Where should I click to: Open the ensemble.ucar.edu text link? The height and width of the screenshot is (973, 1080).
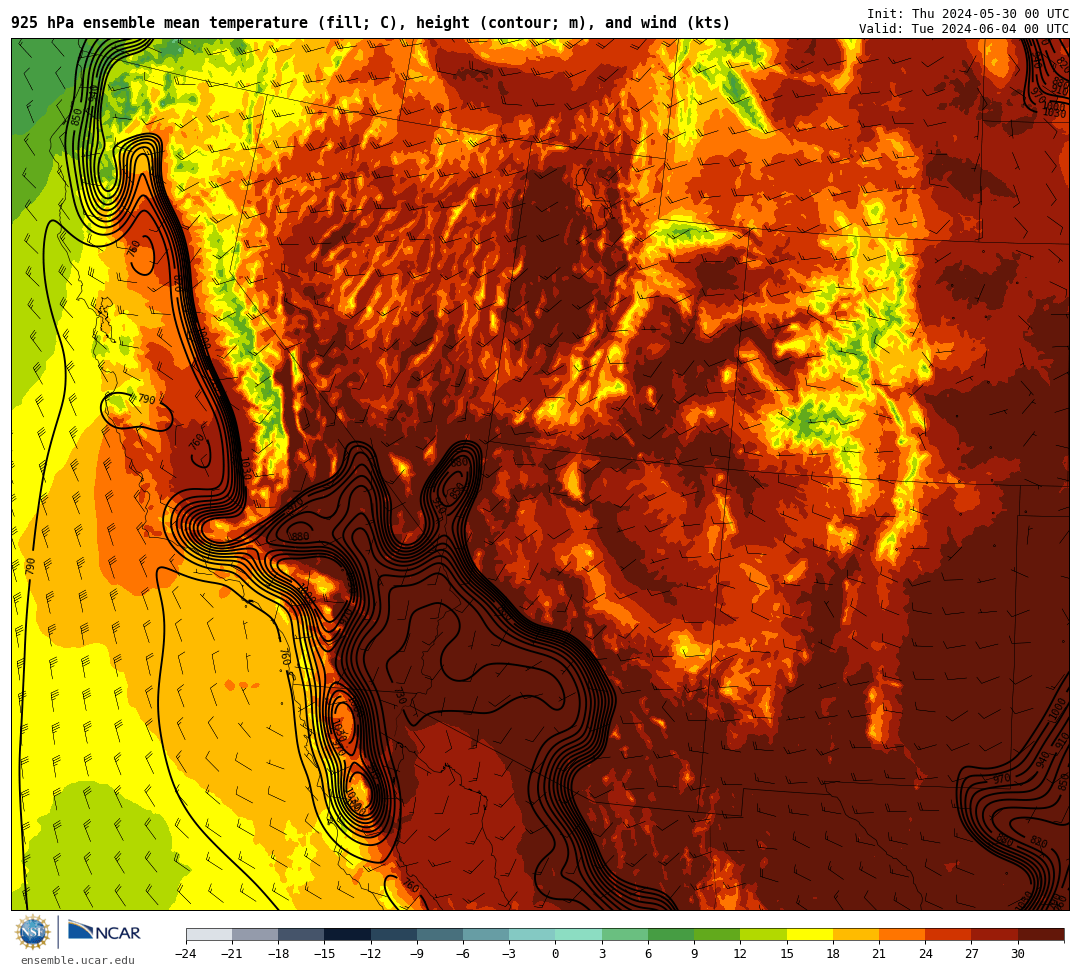[78, 960]
